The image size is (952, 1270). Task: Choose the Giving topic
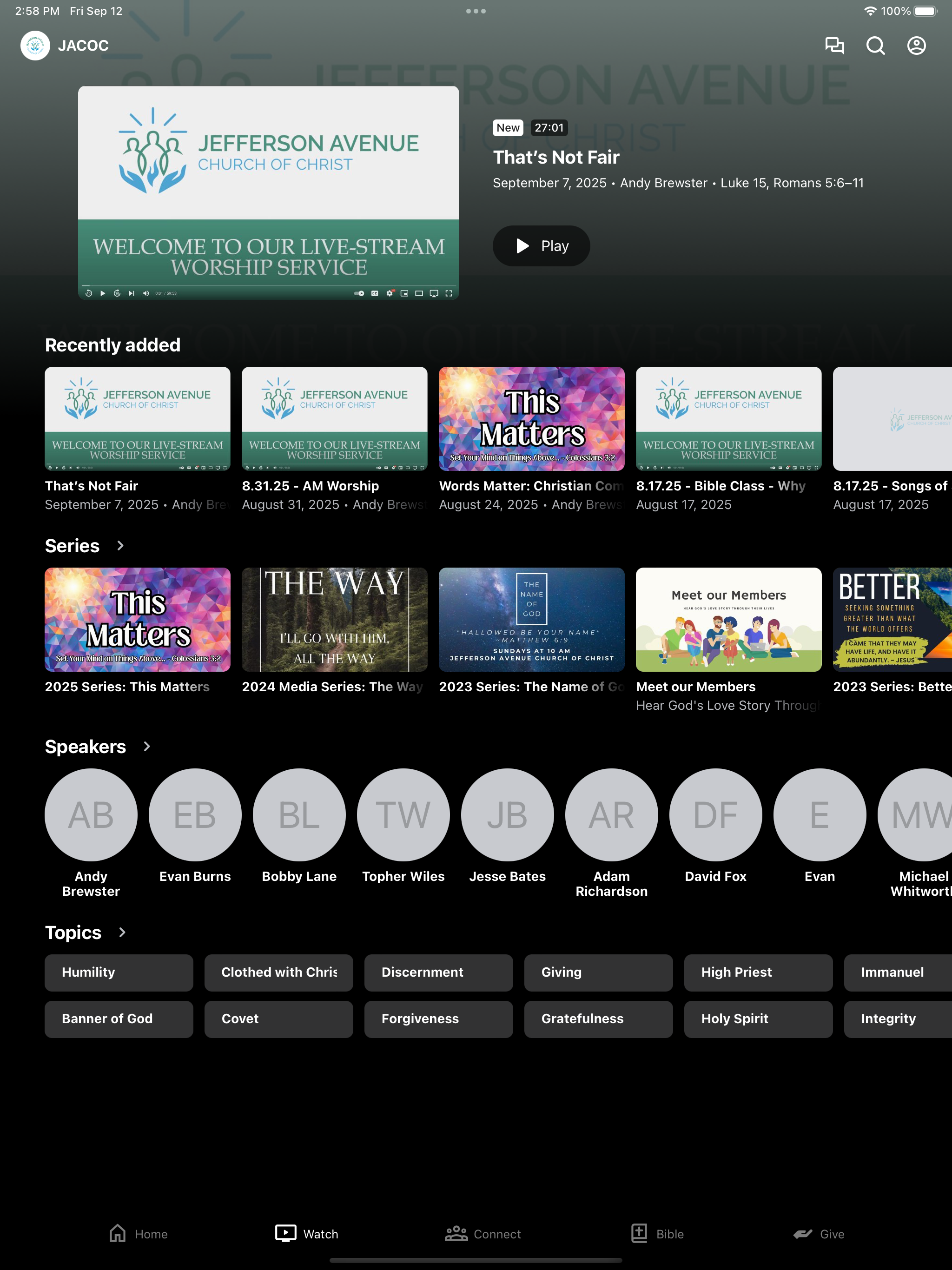tap(598, 972)
